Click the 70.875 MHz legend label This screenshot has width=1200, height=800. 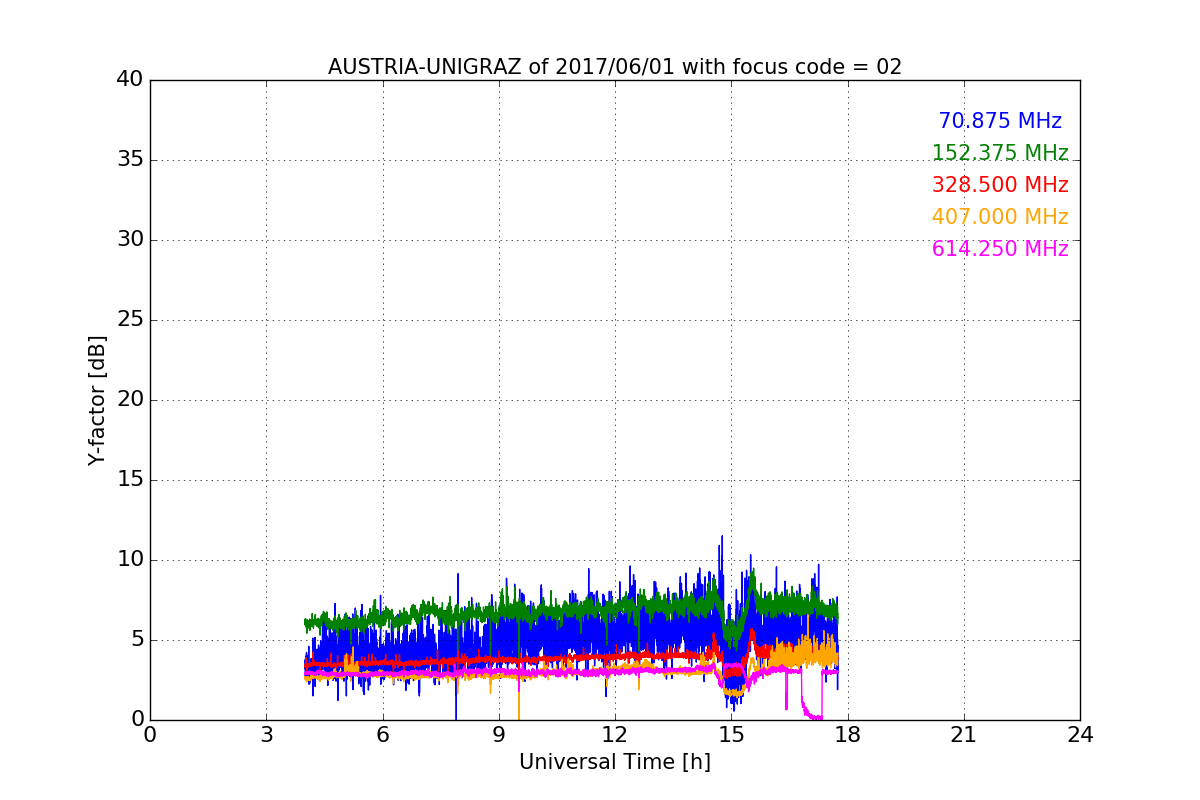tap(999, 121)
